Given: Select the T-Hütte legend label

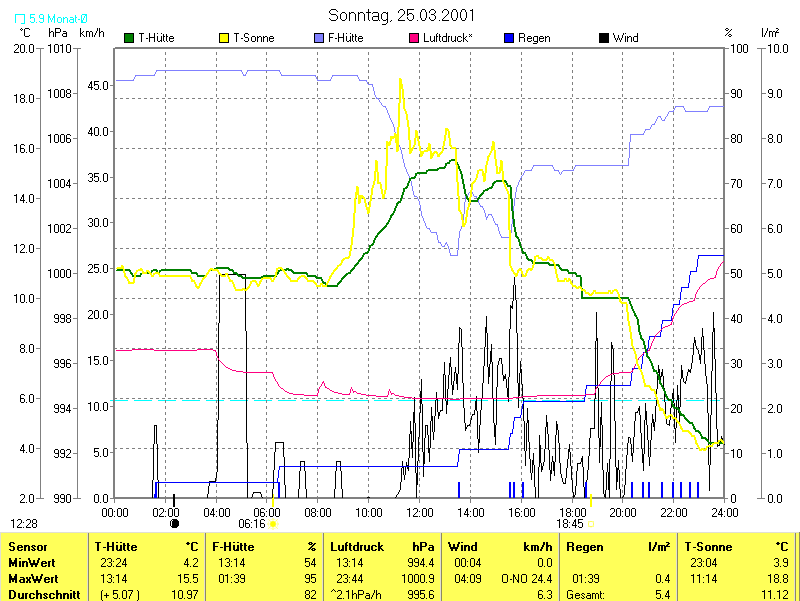Looking at the screenshot, I should click(155, 38).
